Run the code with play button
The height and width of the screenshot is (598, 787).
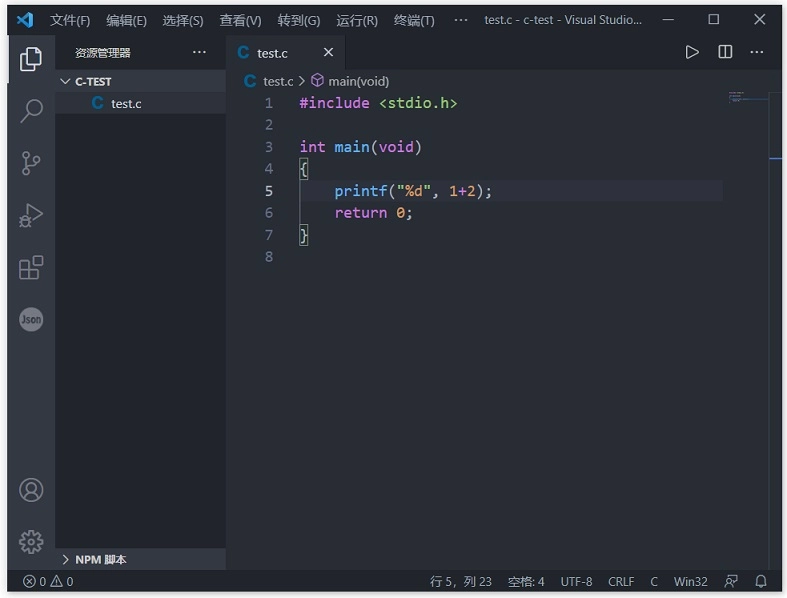point(692,52)
